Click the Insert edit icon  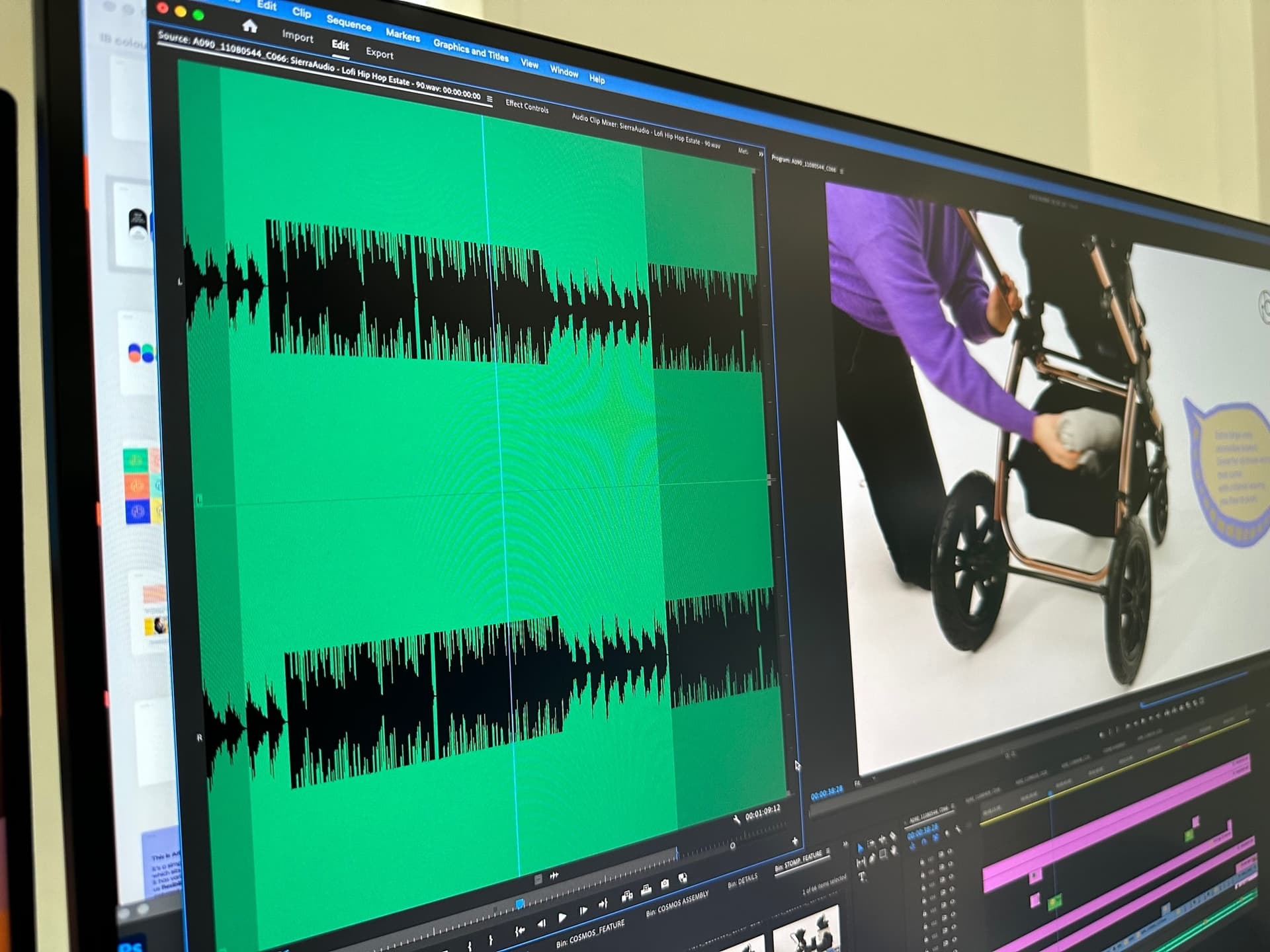click(x=626, y=896)
